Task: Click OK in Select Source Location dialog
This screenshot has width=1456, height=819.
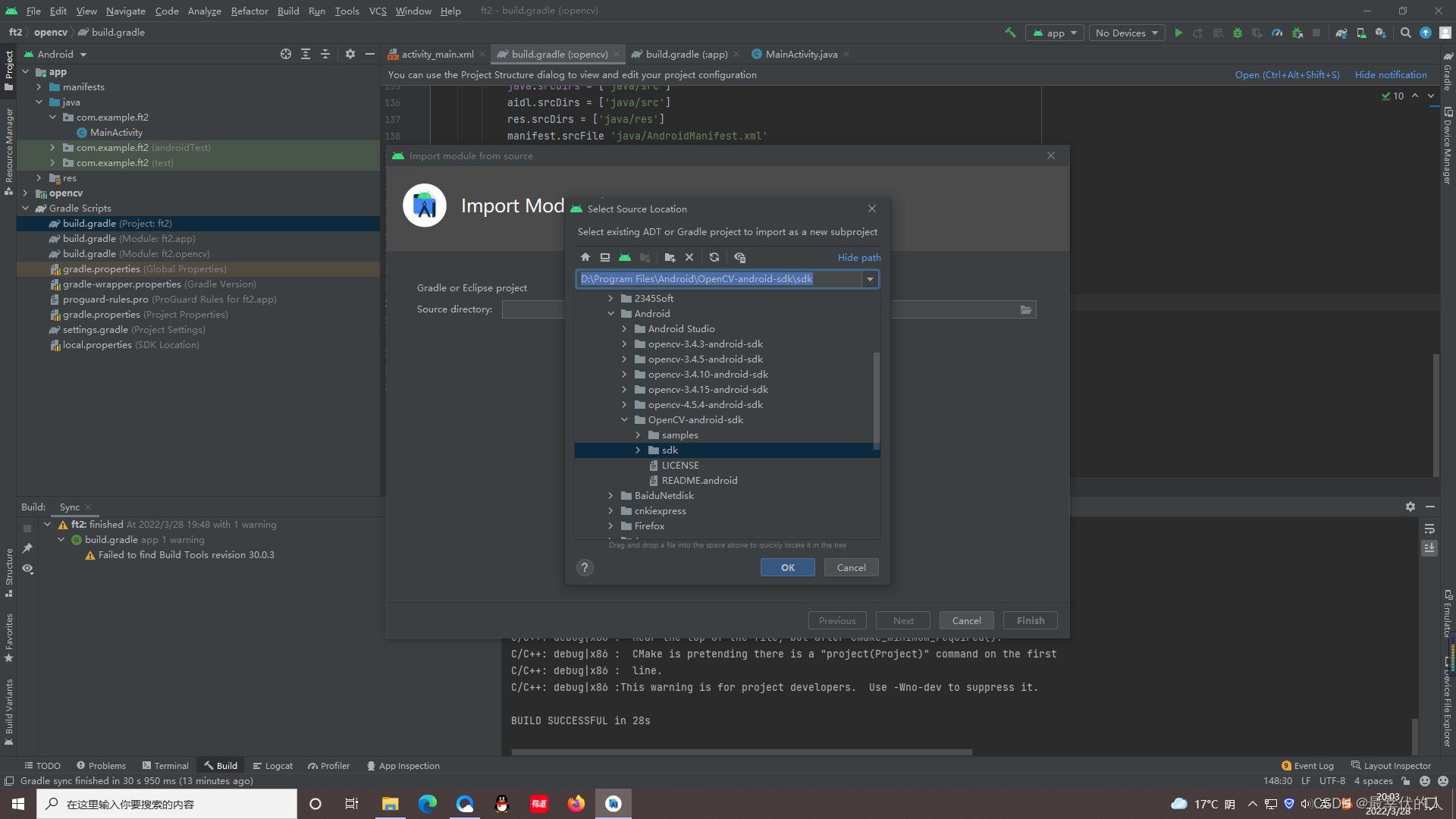Action: 787,568
